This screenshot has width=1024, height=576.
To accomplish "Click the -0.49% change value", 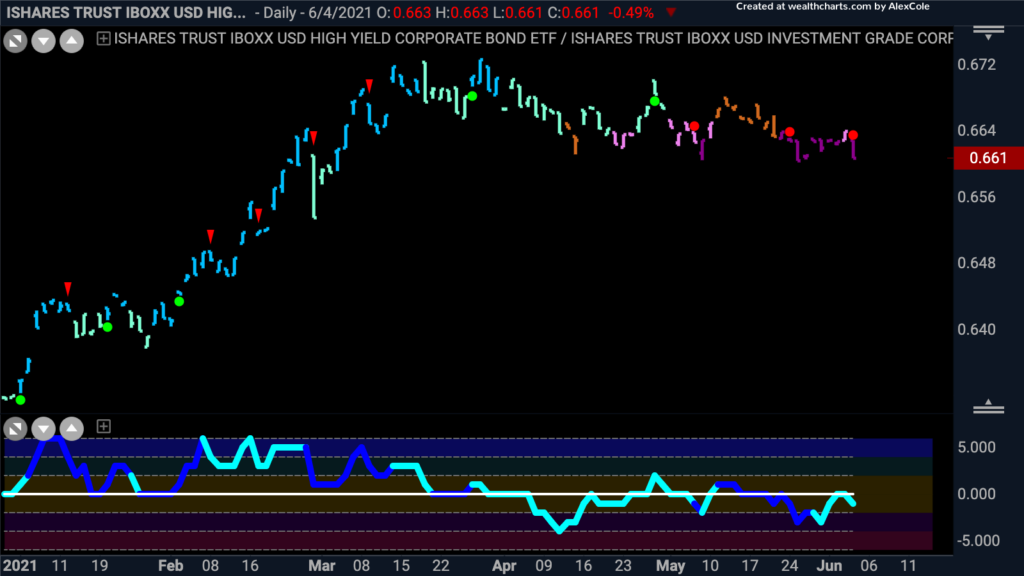I will (x=631, y=12).
